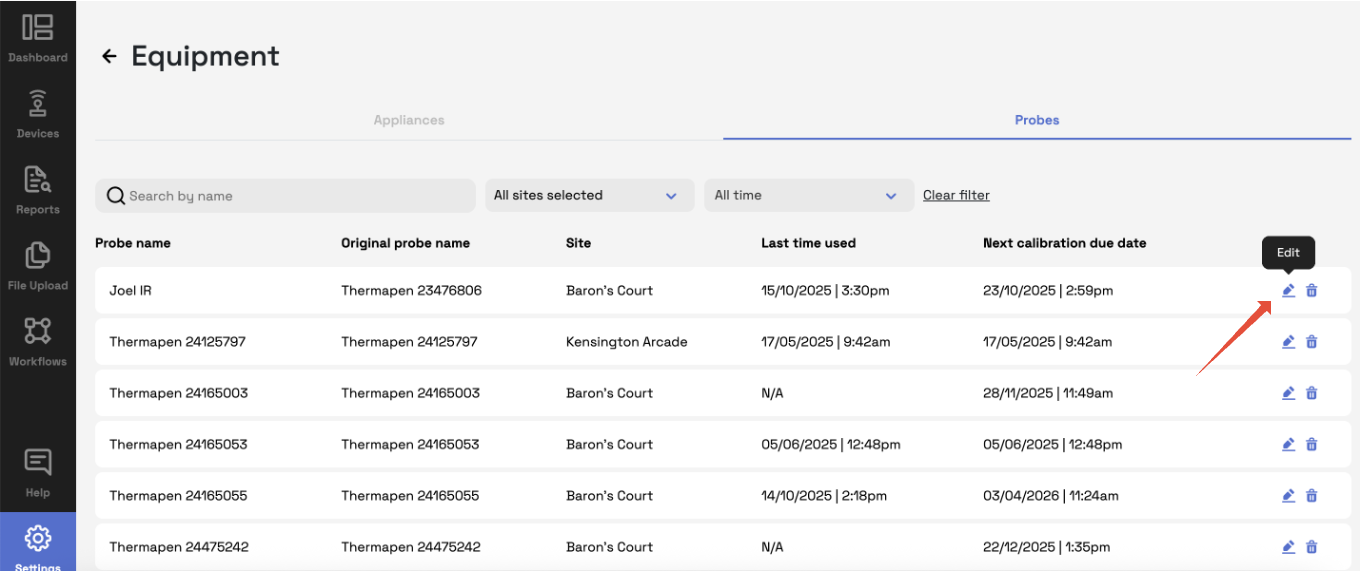
Task: Open Help in the sidebar
Action: pyautogui.click(x=38, y=473)
